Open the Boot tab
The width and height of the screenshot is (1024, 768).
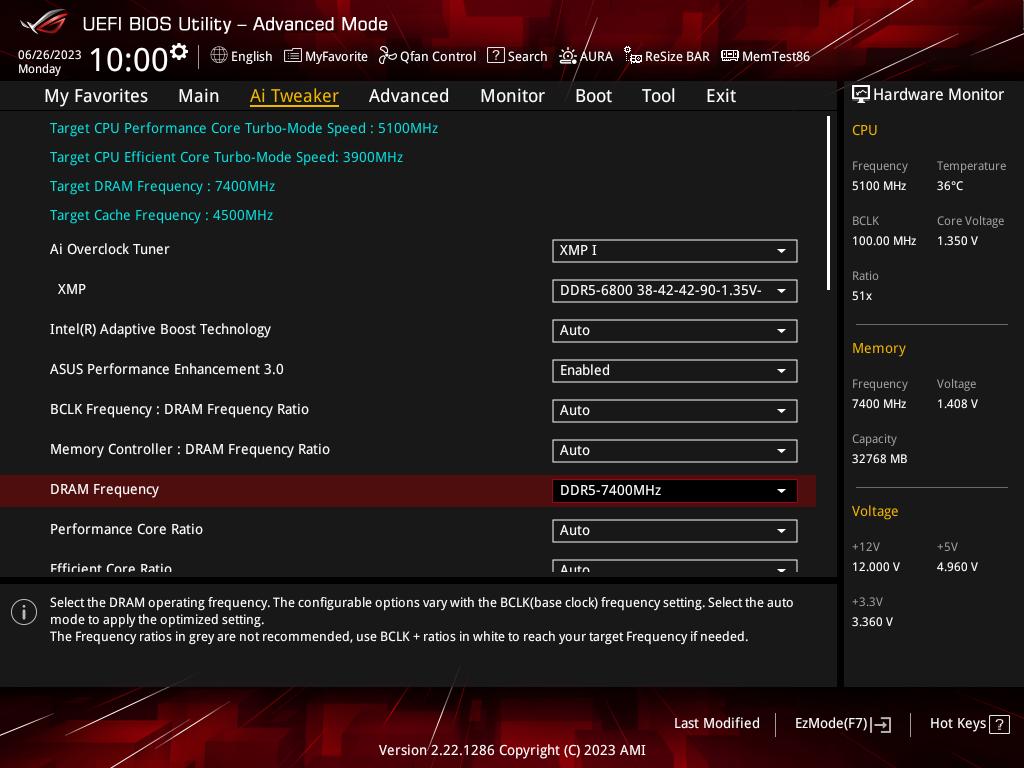[x=593, y=96]
